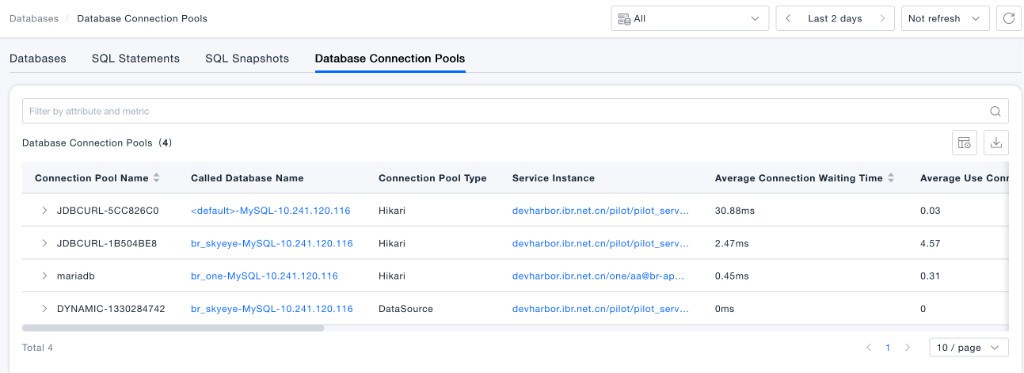Click the search magnifier icon in filter box
The height and width of the screenshot is (373, 1024).
pos(995,111)
